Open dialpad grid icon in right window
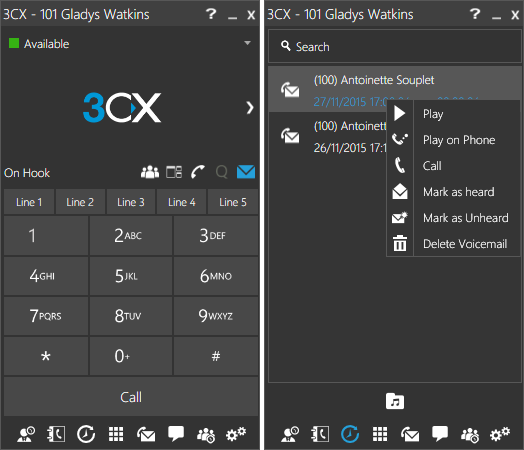This screenshot has height=450, width=524. [380, 434]
